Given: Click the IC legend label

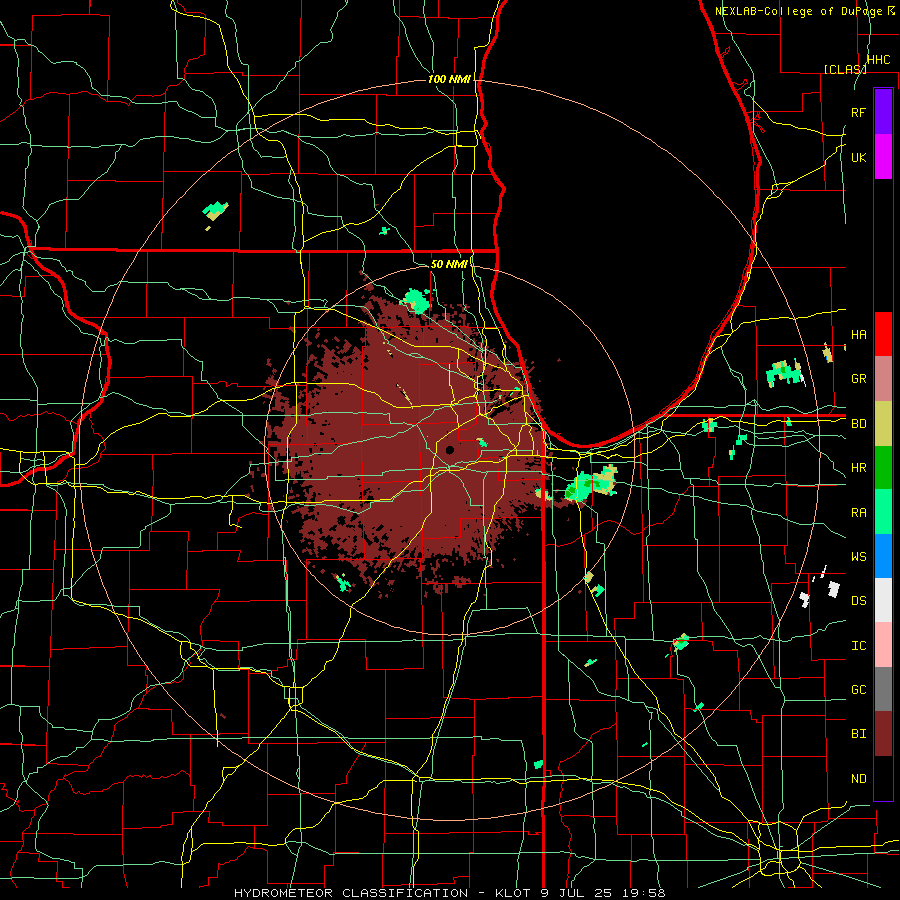Looking at the screenshot, I should [x=858, y=646].
